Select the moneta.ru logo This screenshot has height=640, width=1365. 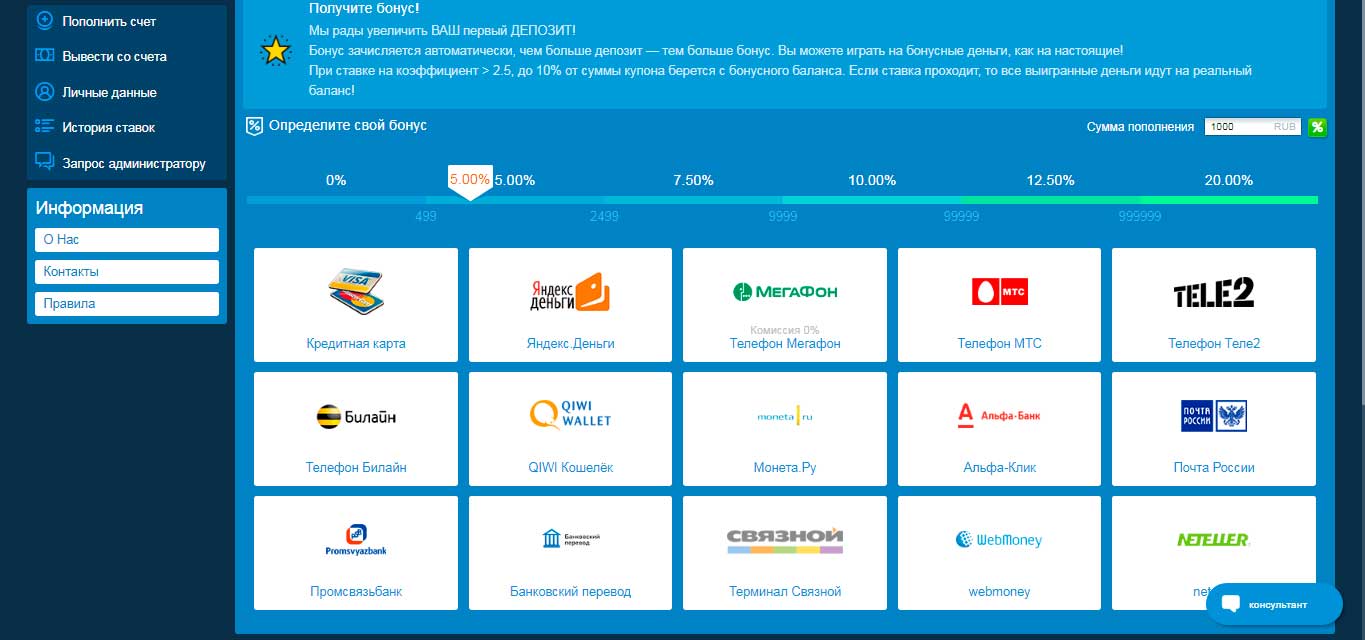[785, 416]
